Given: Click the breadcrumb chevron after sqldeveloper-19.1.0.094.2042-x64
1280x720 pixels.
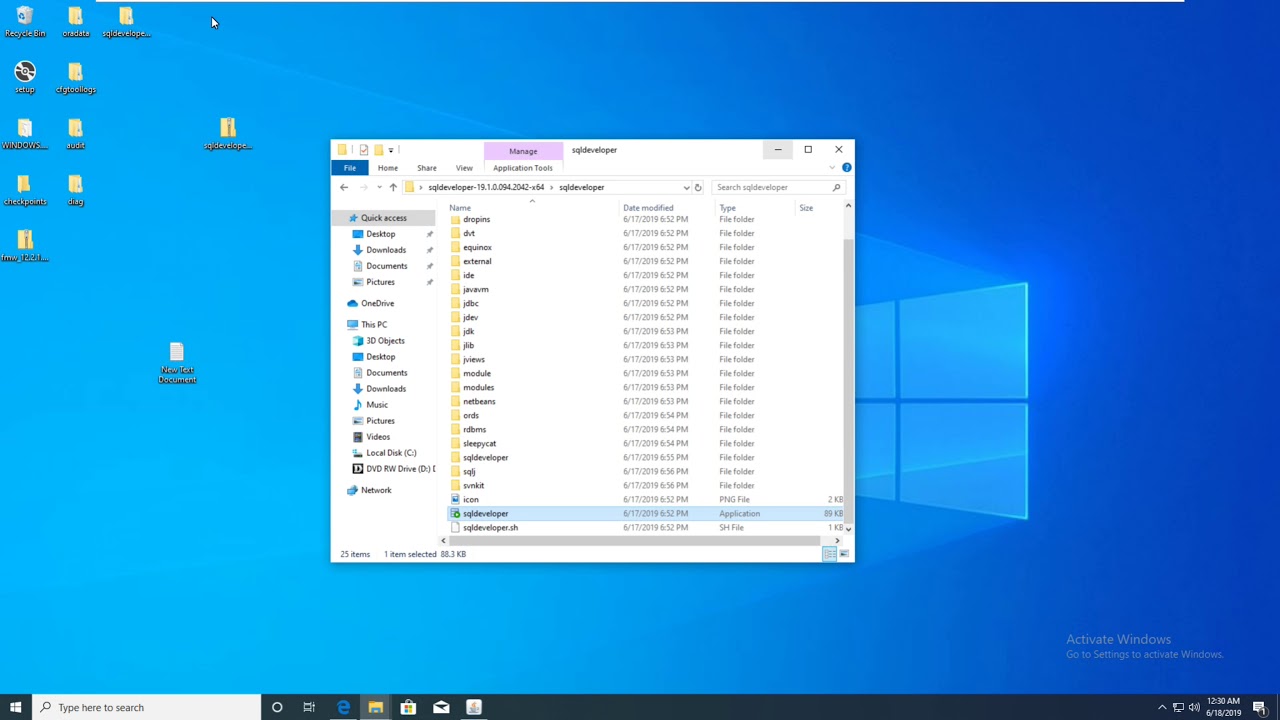Looking at the screenshot, I should (552, 187).
